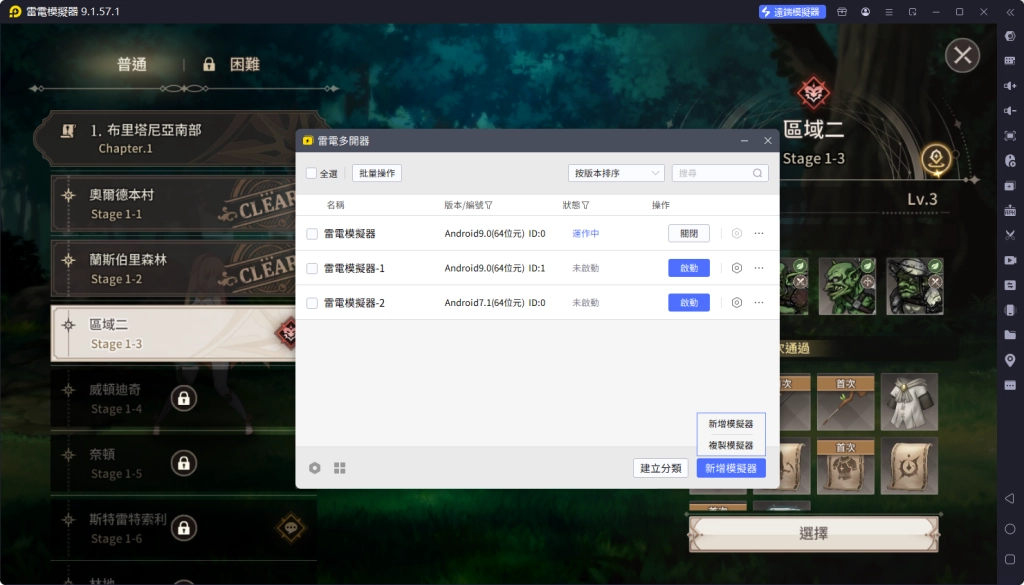Open more options ellipsis for 雷電模擬器-1
The height and width of the screenshot is (585, 1024).
[759, 268]
